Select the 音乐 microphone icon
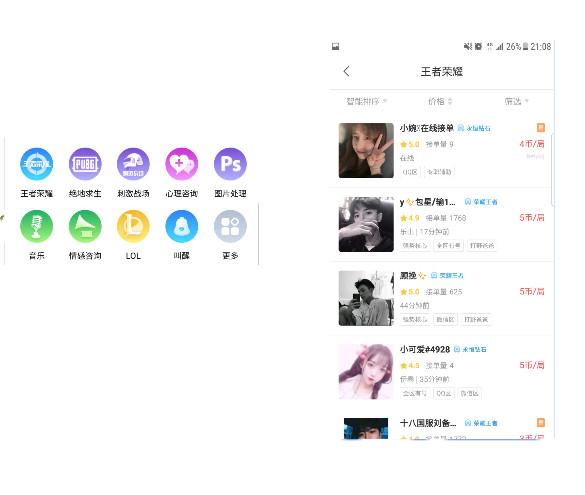Viewport: 585px width, 495px height. [36, 226]
